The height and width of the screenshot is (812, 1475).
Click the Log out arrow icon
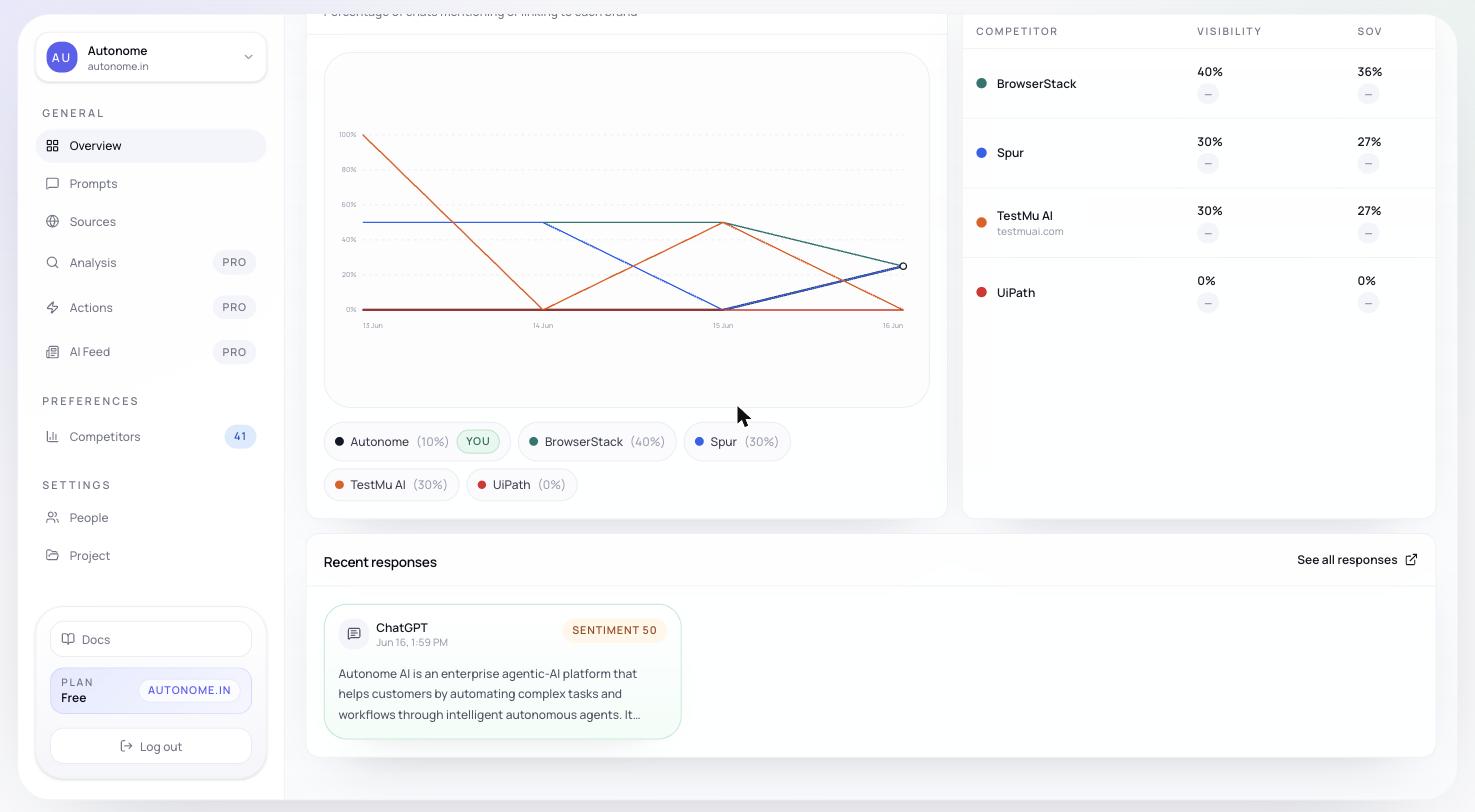126,746
